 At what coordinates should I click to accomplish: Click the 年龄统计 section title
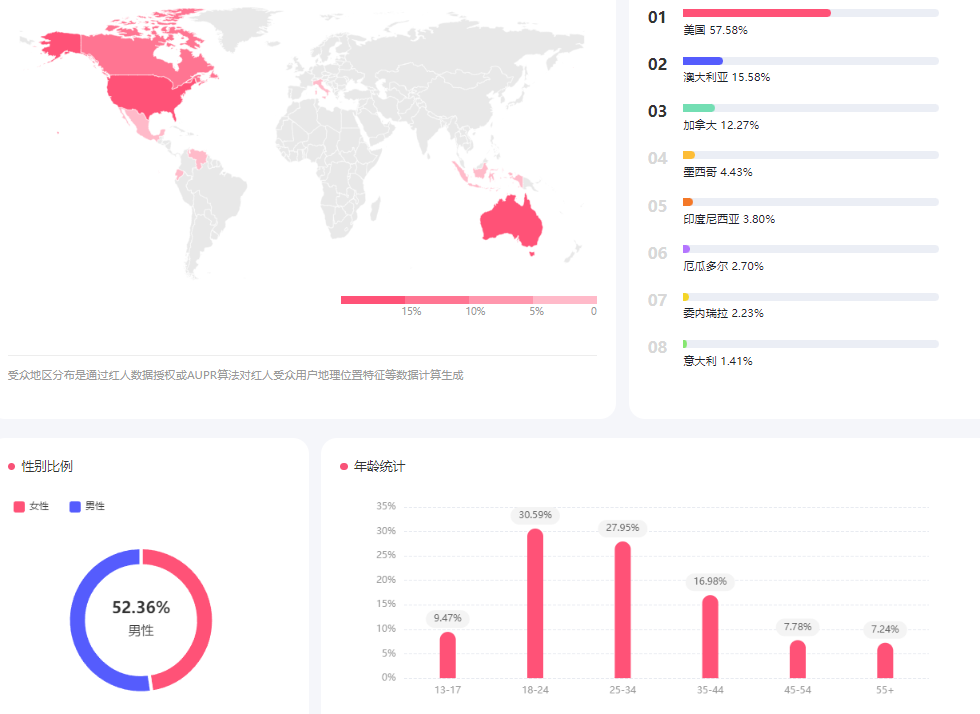(x=379, y=466)
